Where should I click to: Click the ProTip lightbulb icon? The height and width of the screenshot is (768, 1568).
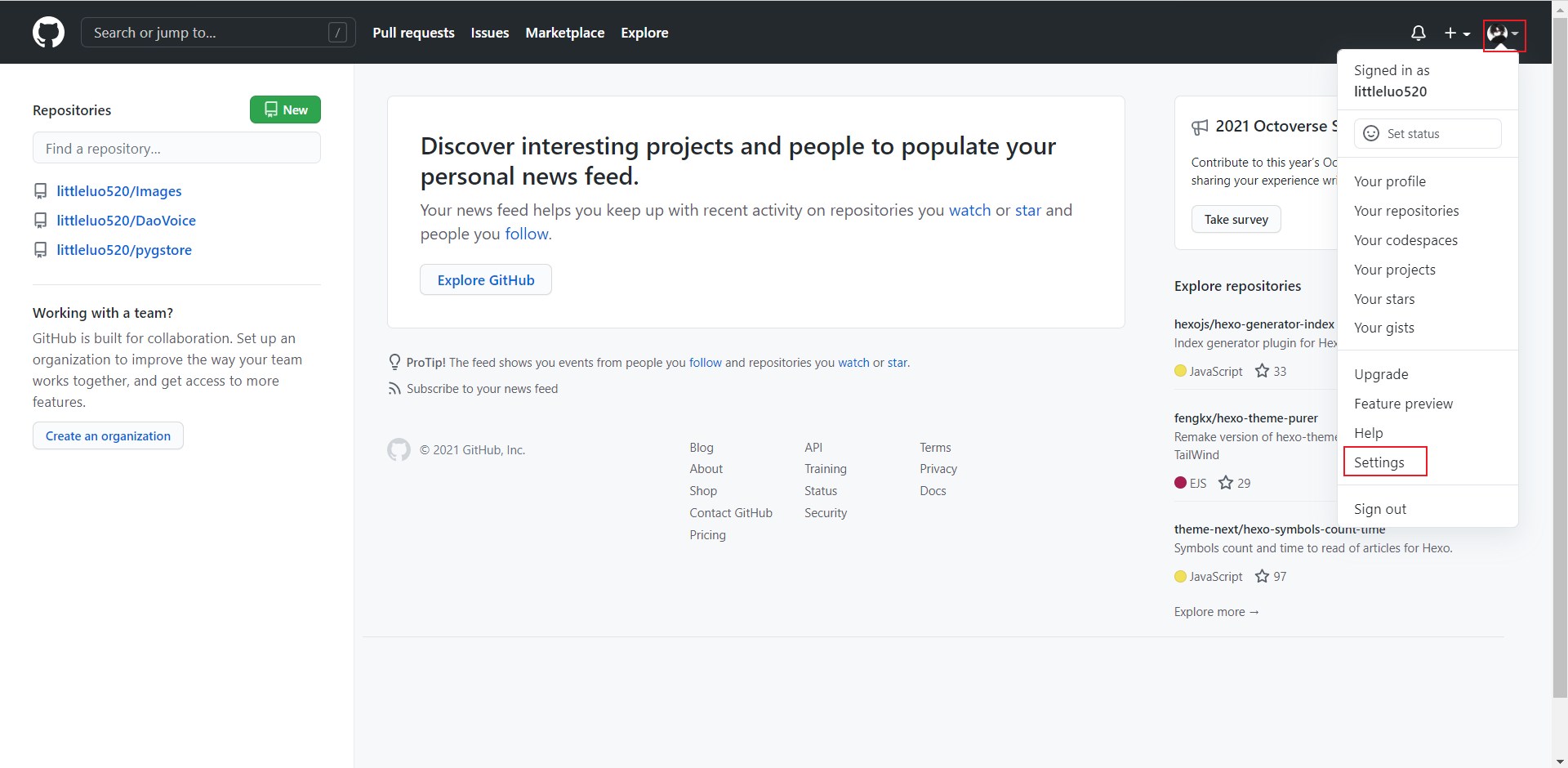click(x=394, y=362)
